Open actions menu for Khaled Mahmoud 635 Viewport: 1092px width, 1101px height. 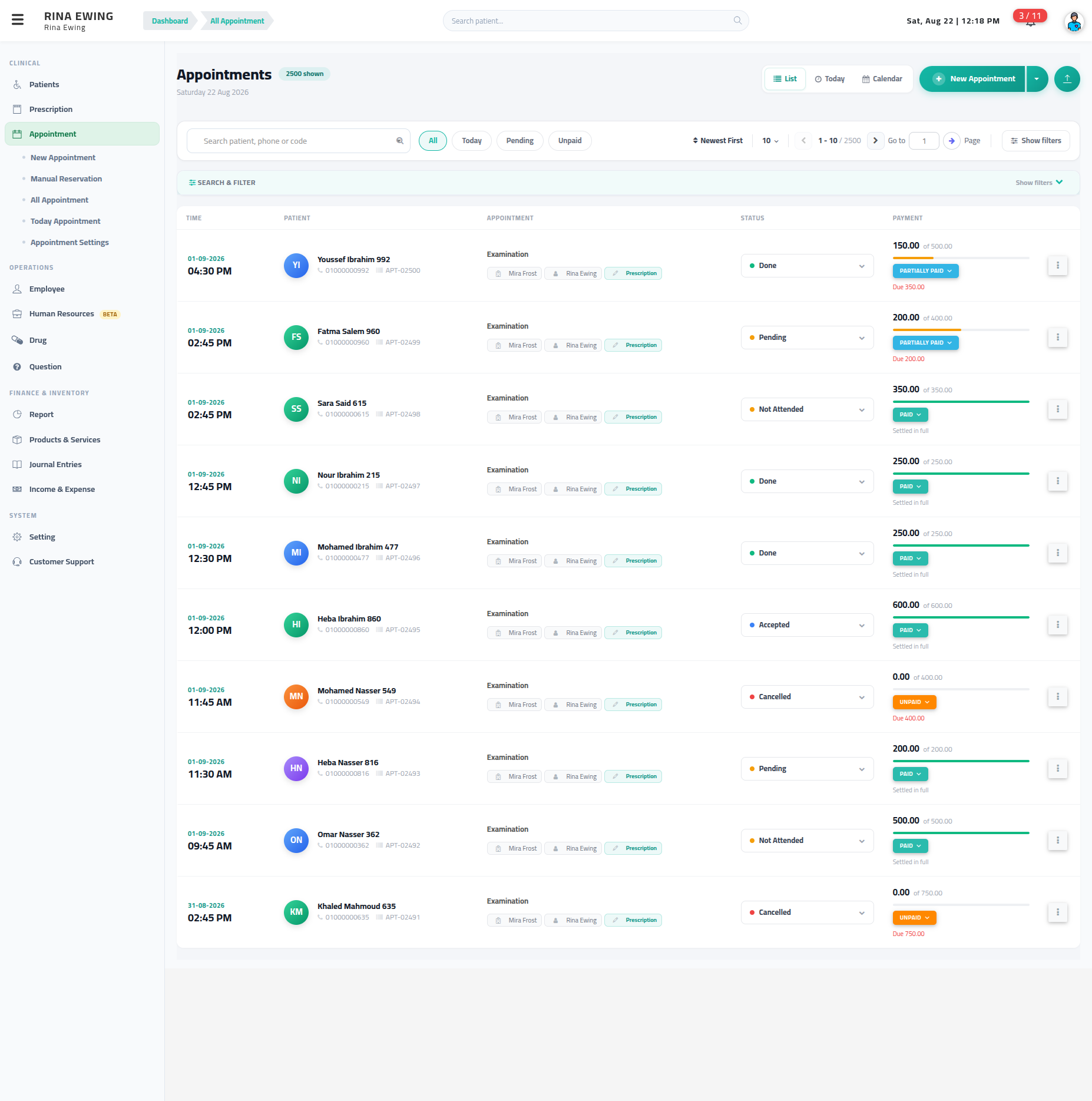[x=1057, y=912]
